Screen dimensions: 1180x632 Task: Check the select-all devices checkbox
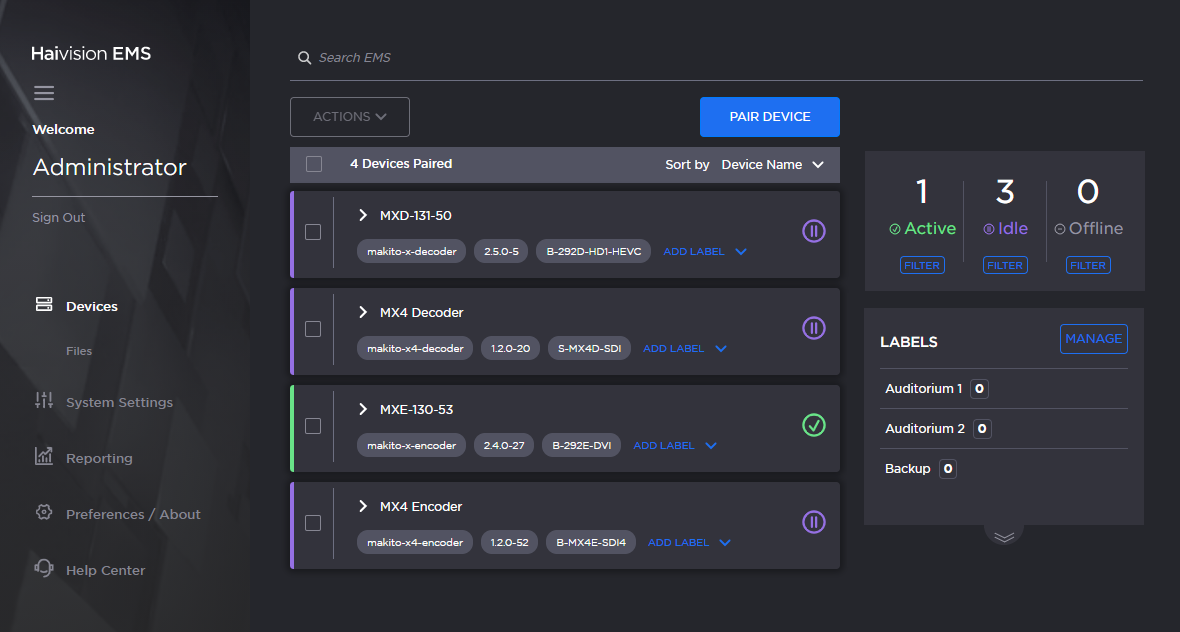pos(313,163)
